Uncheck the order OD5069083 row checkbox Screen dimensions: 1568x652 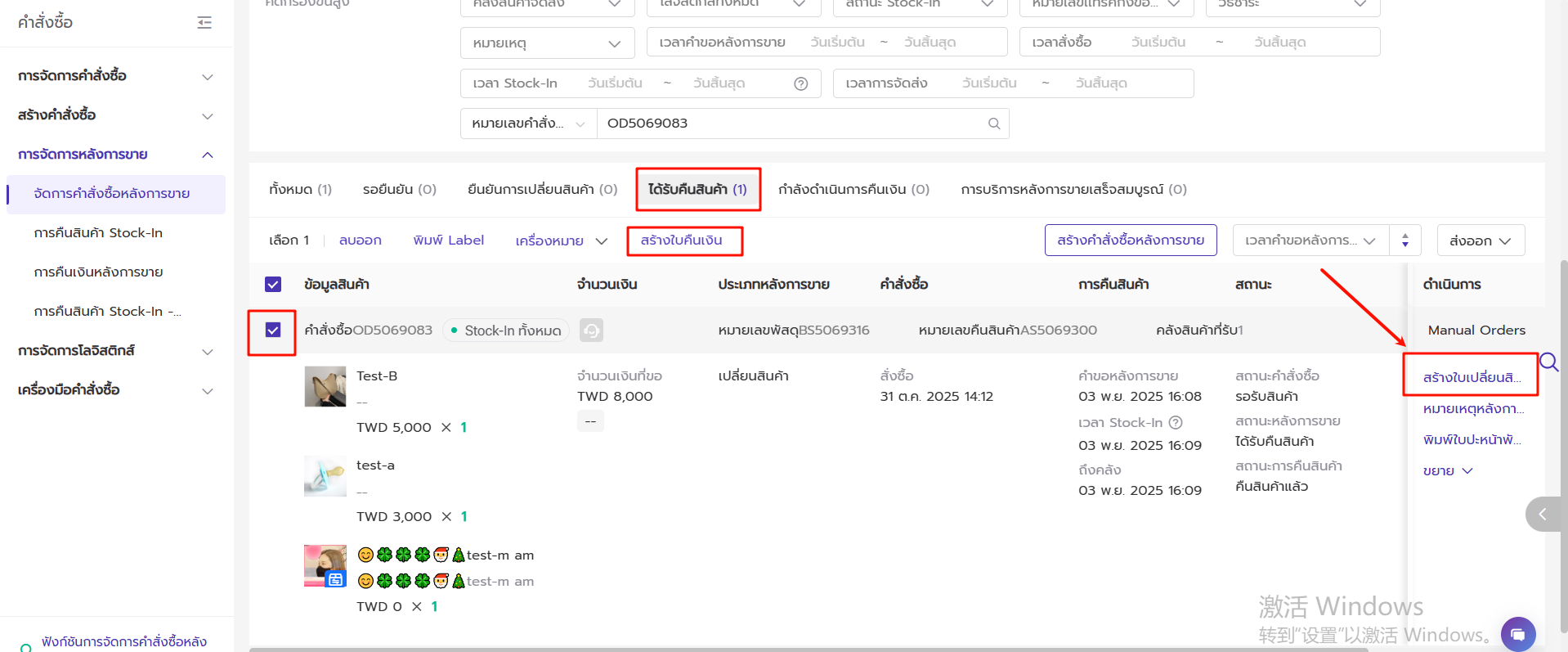tap(273, 330)
